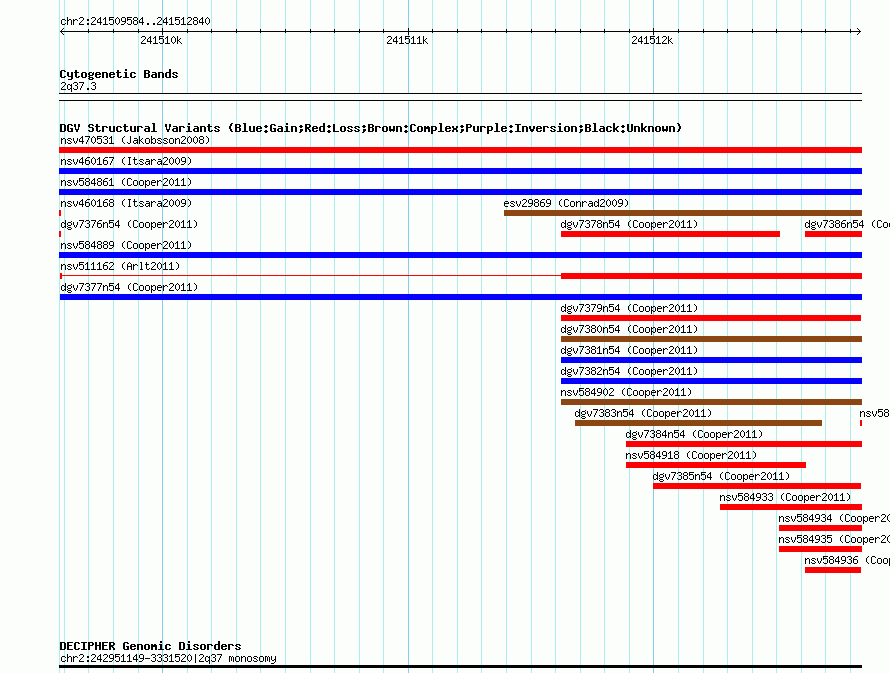Screen dimensions: 890x673
Task: Click the blue nsv584889 variant bar
Action: [x=460, y=255]
